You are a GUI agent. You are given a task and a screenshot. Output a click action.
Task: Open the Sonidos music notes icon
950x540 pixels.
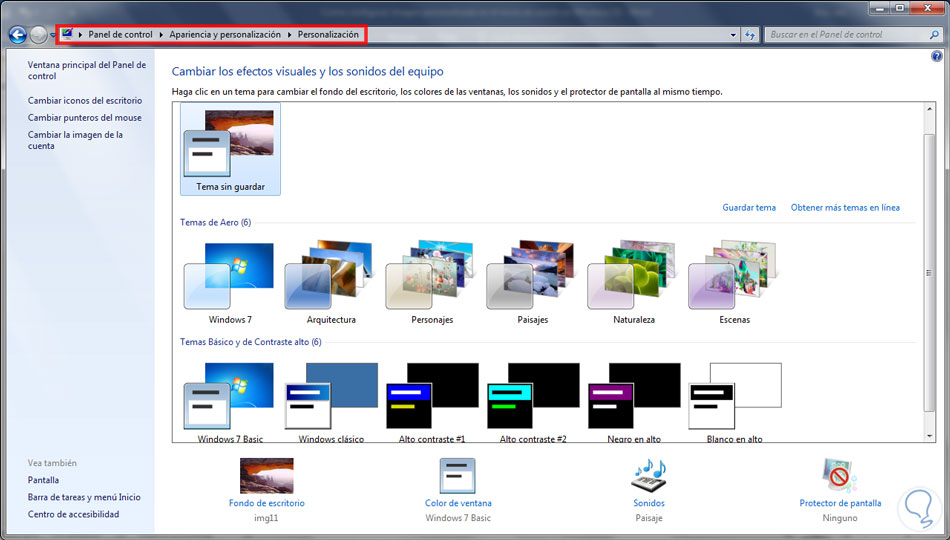649,476
